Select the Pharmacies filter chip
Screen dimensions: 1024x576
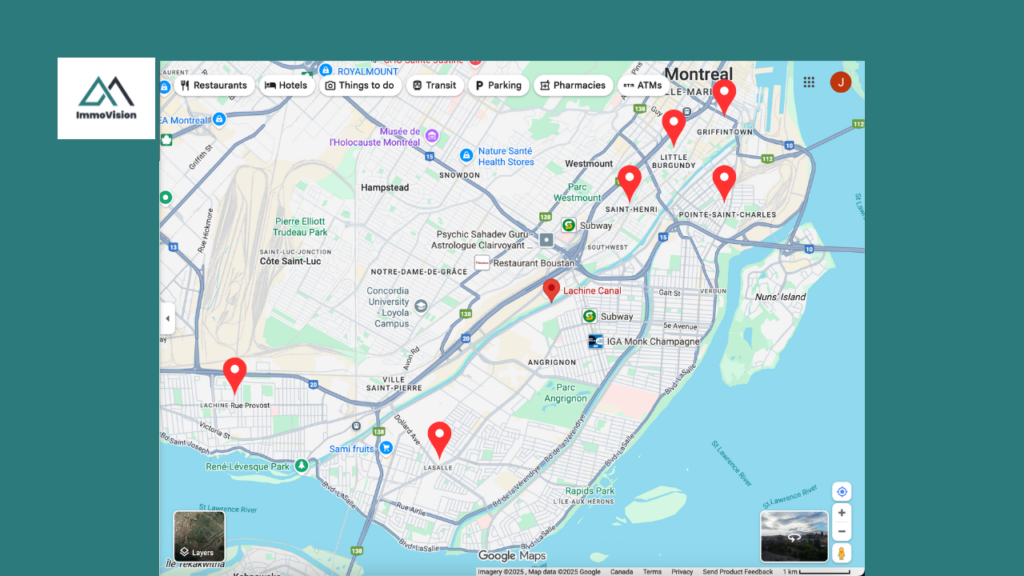(x=573, y=86)
